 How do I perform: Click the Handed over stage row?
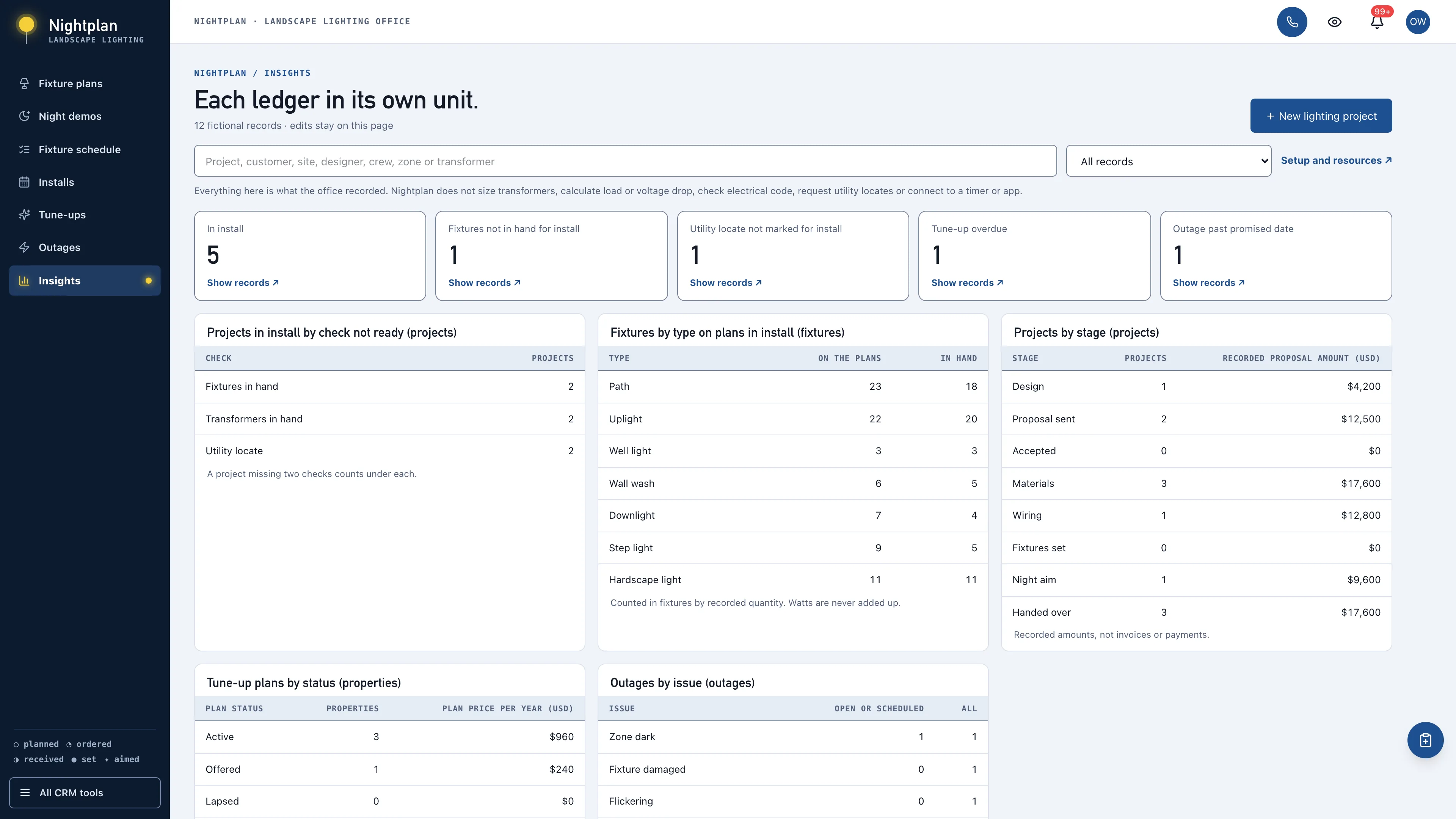tap(1196, 612)
